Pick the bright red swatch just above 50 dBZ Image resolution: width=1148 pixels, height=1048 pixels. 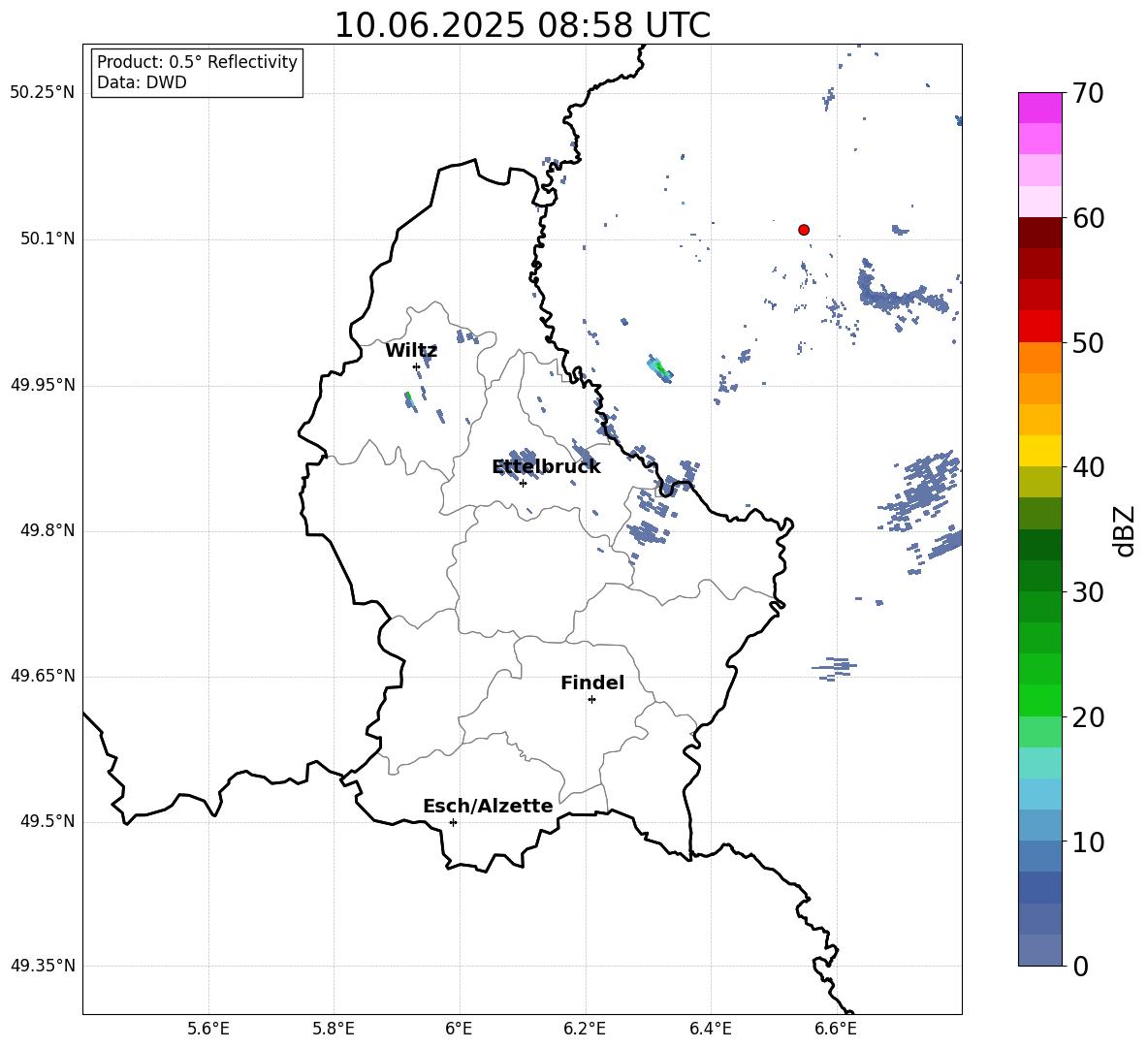pyautogui.click(x=1039, y=327)
